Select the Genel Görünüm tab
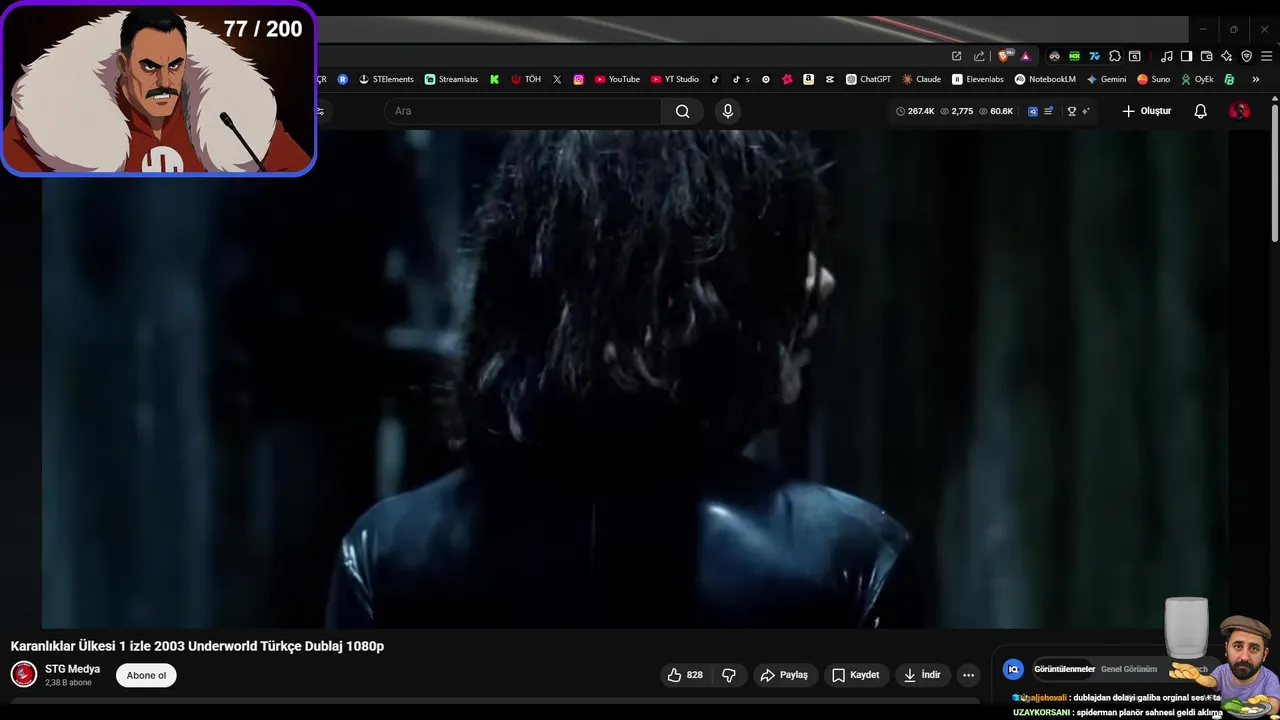 [1128, 669]
